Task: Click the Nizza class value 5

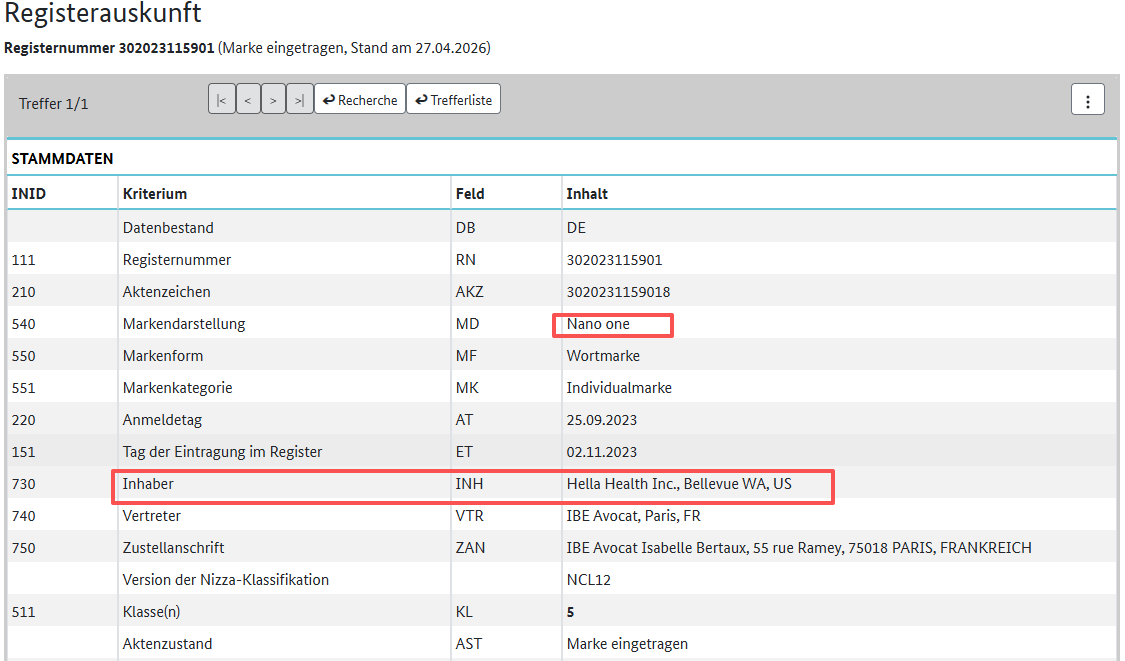Action: tap(570, 612)
